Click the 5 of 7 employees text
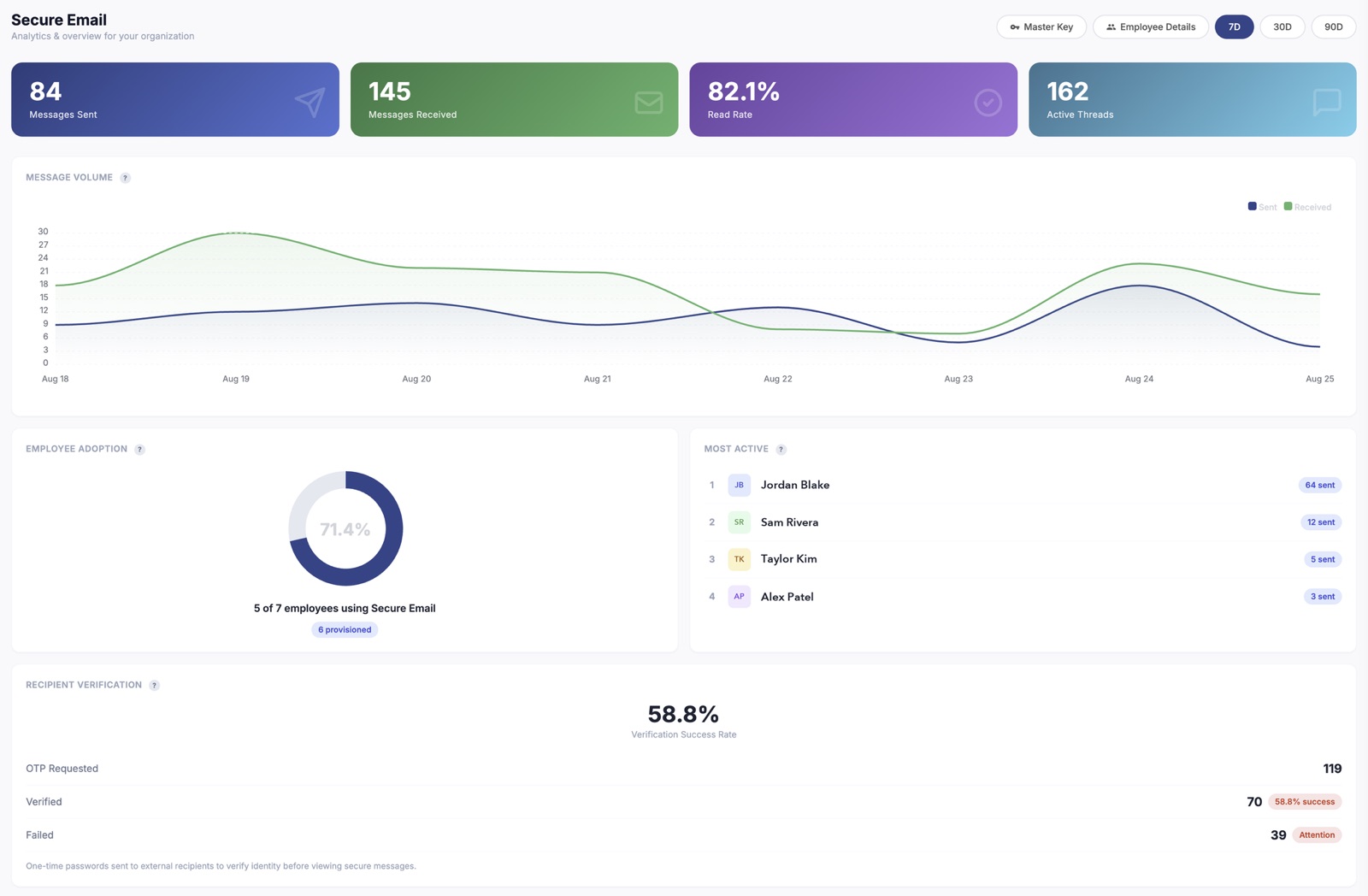 [345, 609]
